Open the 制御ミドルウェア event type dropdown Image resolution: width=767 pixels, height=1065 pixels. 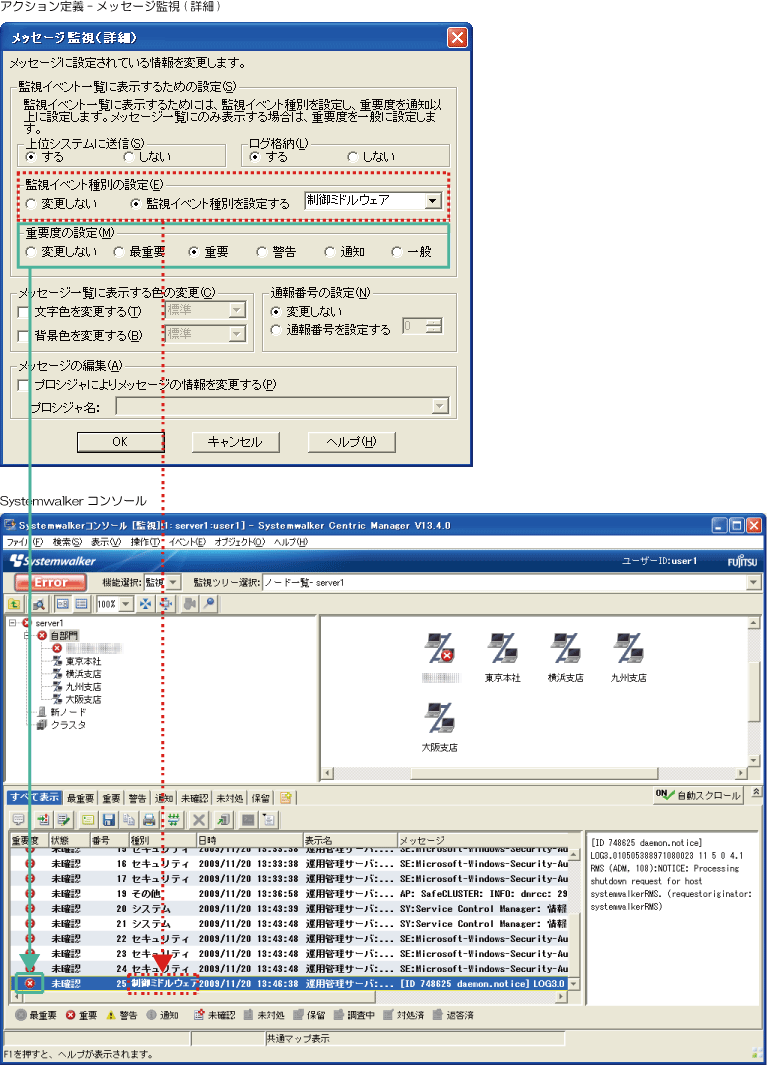pos(433,201)
